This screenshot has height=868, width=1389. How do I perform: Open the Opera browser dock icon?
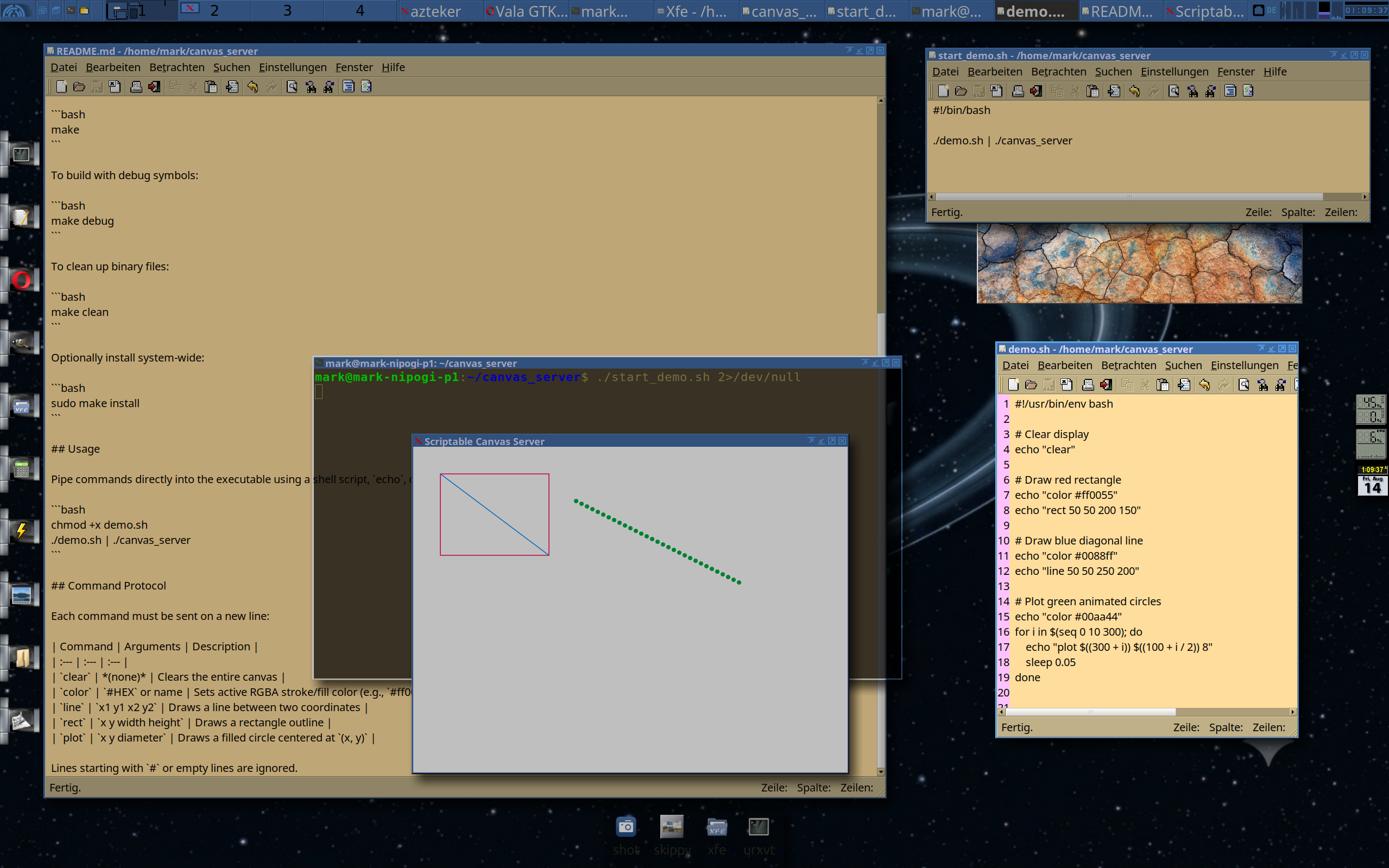[x=21, y=280]
